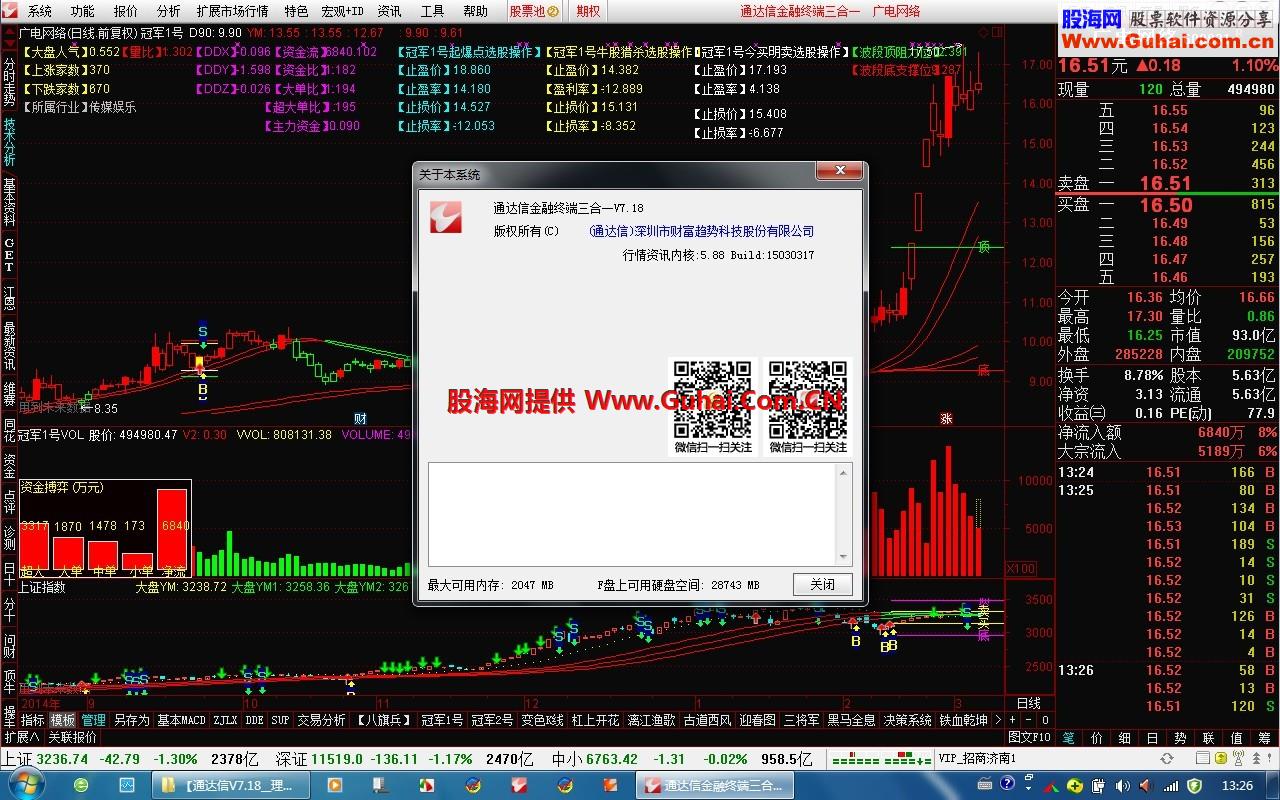Open the 深圳市财富趋势科技 company link

tap(702, 231)
